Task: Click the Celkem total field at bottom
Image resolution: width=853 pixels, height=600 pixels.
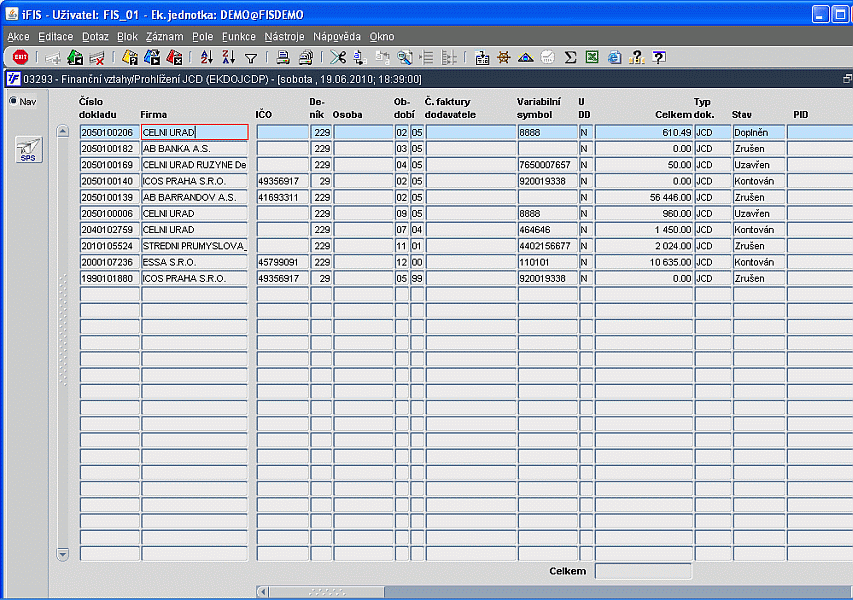Action: [x=643, y=571]
